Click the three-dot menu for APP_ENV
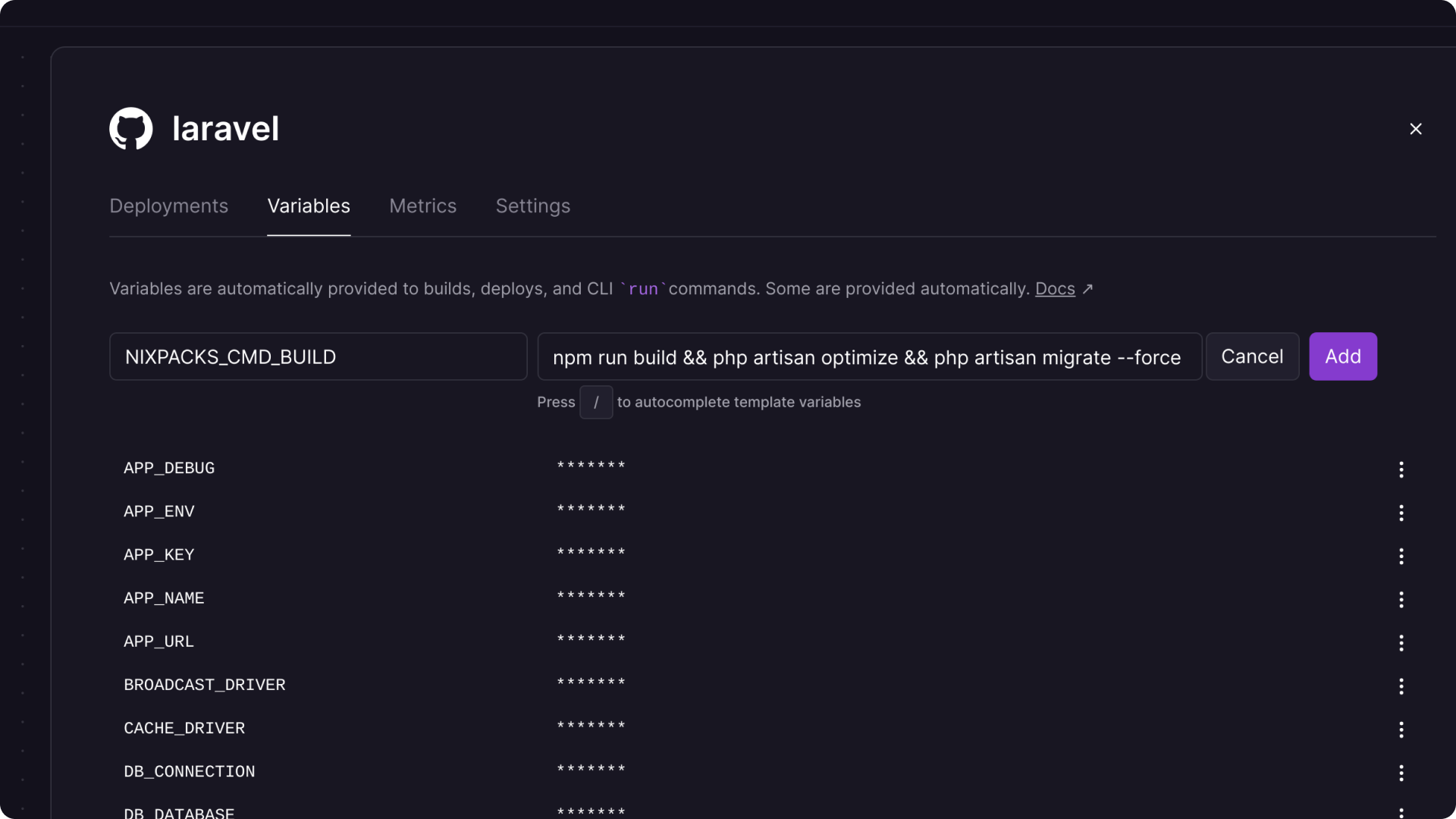Image resolution: width=1456 pixels, height=819 pixels. (x=1401, y=513)
